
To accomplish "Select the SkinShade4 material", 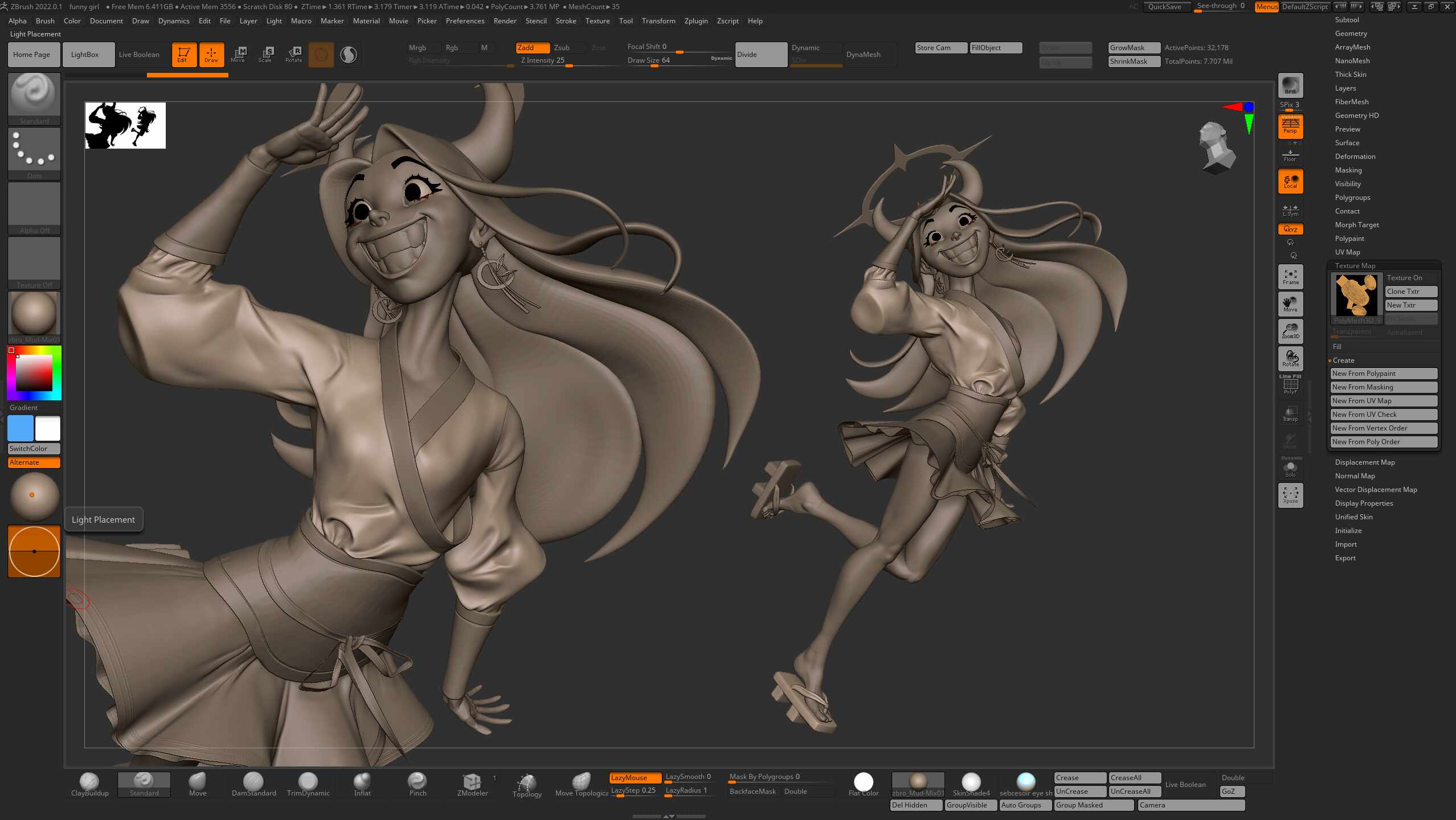I will [971, 784].
